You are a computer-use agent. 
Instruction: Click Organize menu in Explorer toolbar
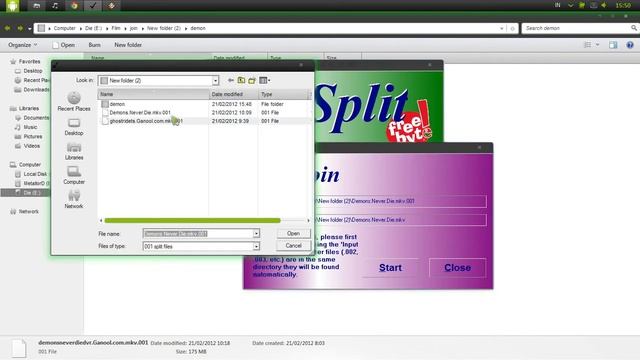pyautogui.click(x=22, y=45)
